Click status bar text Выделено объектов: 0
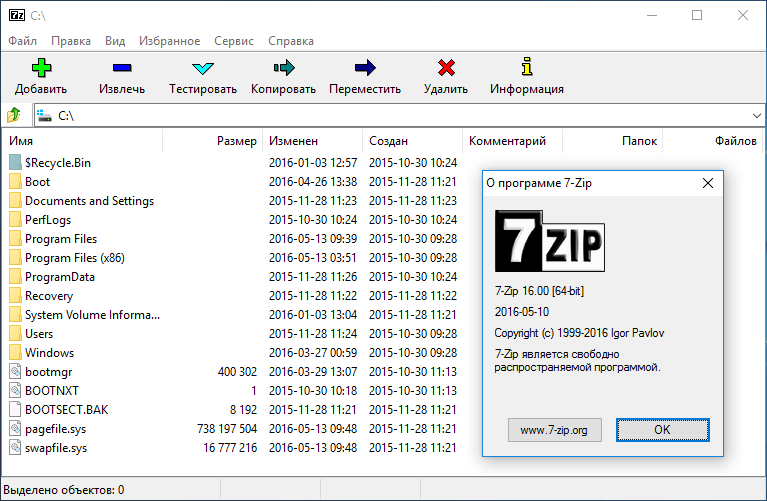The width and height of the screenshot is (767, 501). [64, 490]
